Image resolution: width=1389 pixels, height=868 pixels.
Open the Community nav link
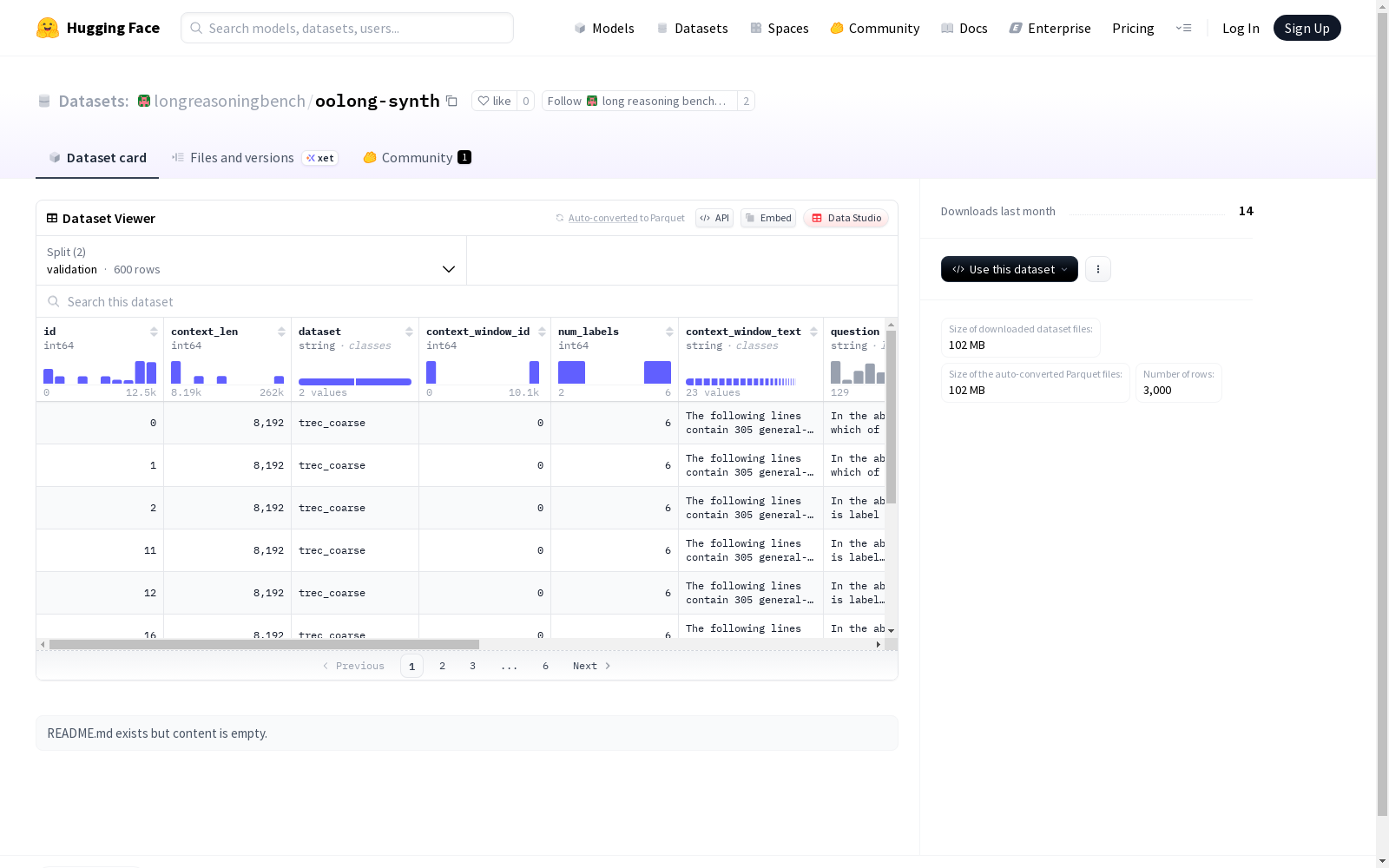click(874, 28)
